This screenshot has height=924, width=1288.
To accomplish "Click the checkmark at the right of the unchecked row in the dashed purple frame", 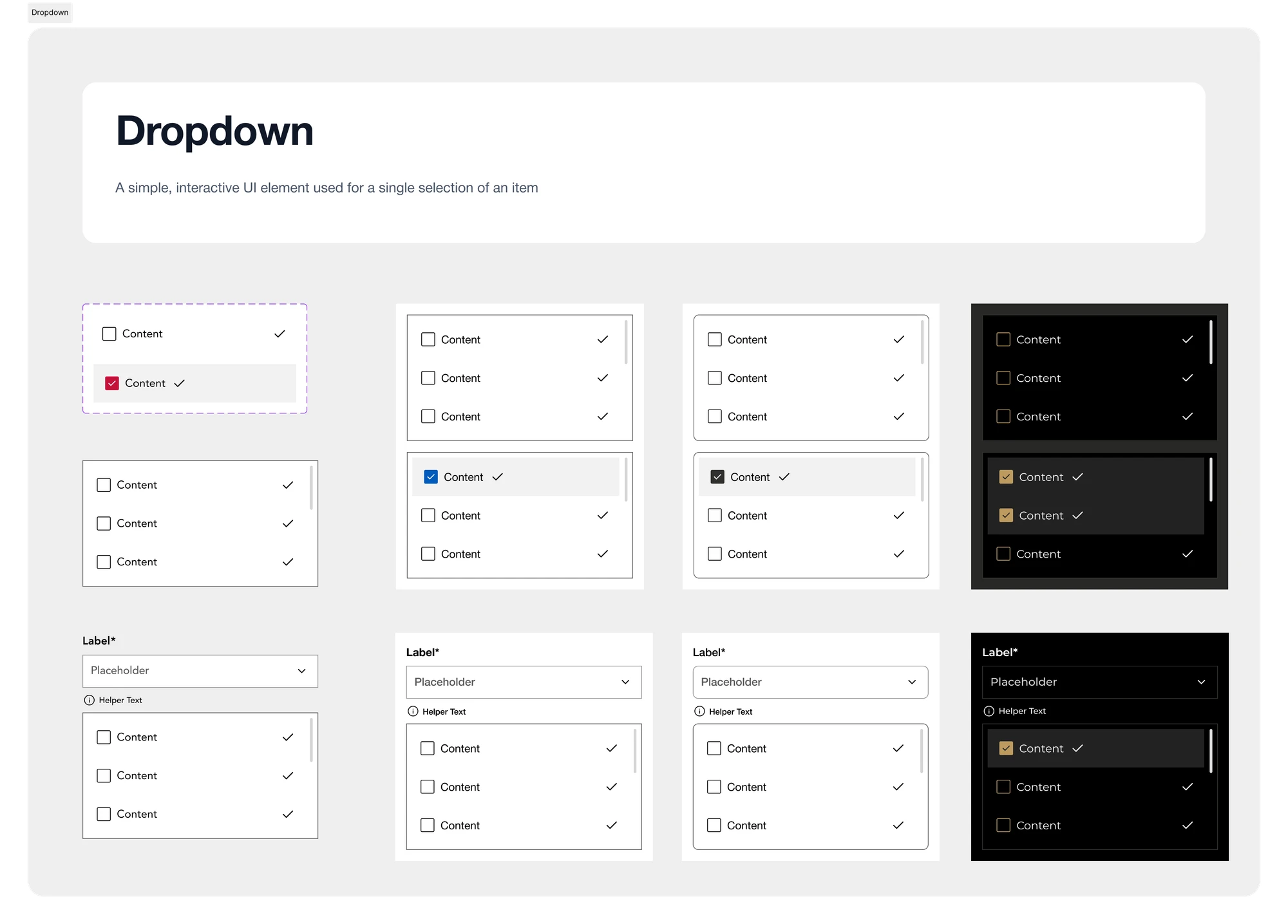I will 279,334.
